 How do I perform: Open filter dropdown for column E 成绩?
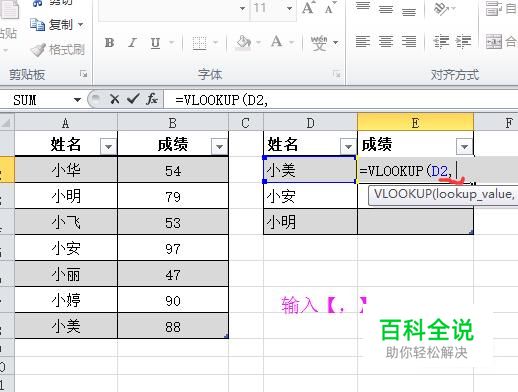click(464, 146)
